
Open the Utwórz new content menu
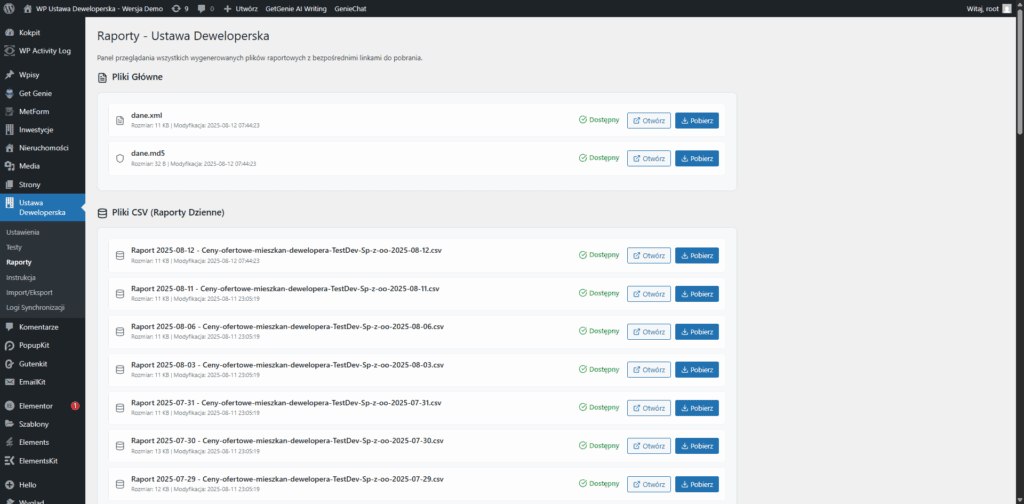pos(240,8)
